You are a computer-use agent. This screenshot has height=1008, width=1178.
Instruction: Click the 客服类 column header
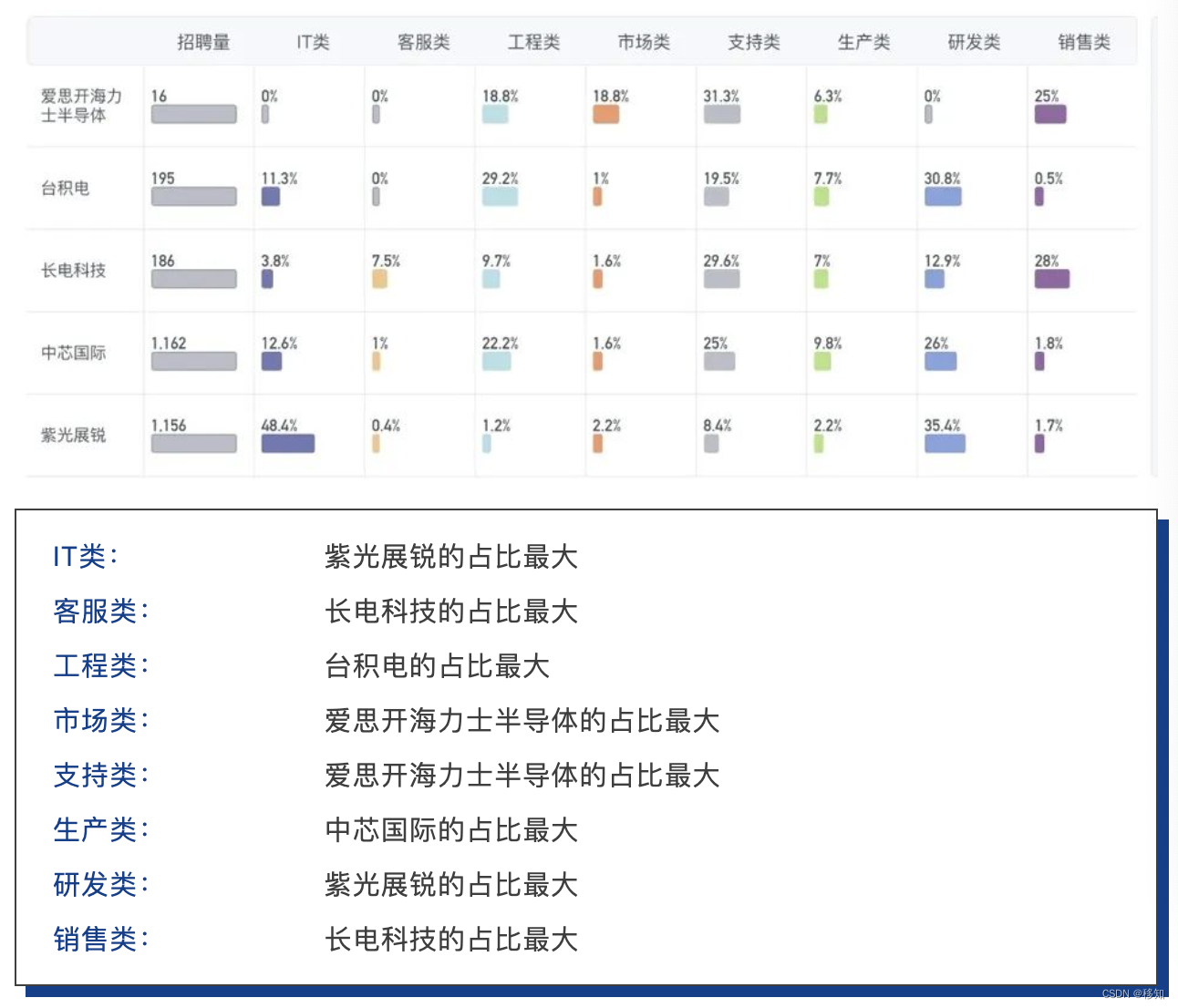coord(423,42)
